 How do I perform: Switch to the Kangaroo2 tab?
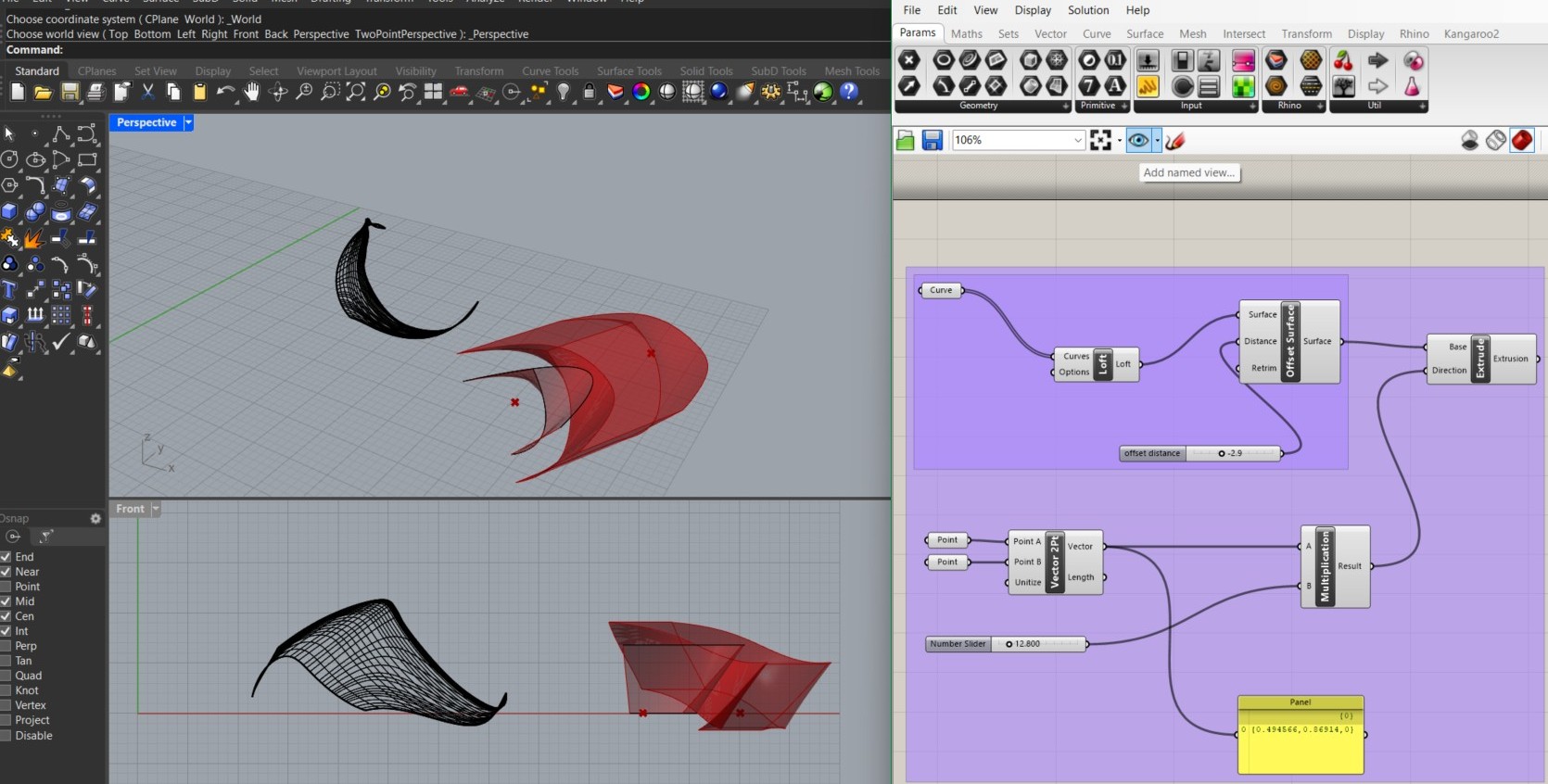[x=1470, y=34]
